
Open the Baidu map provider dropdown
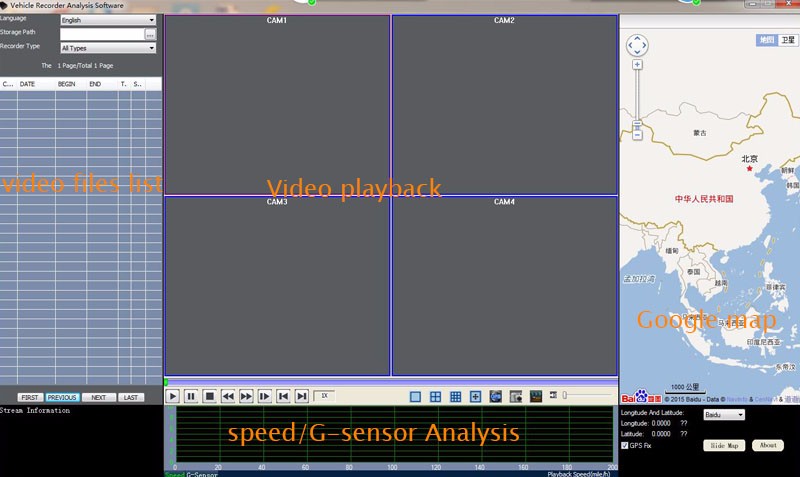[724, 414]
